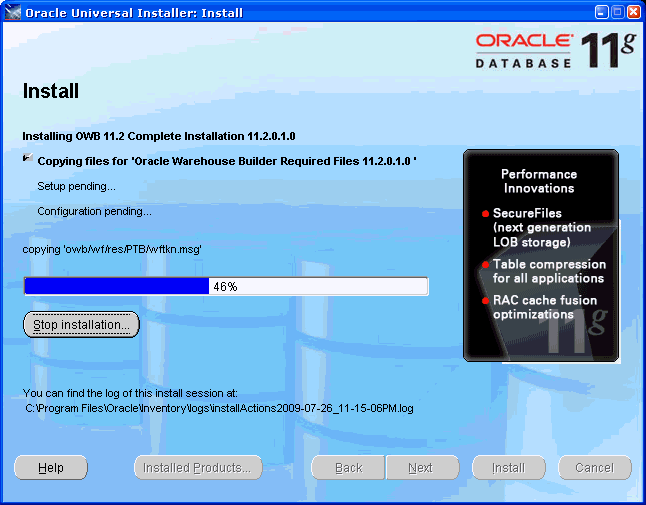Click the Next button
Screen dimensions: 646x505
coord(421,467)
